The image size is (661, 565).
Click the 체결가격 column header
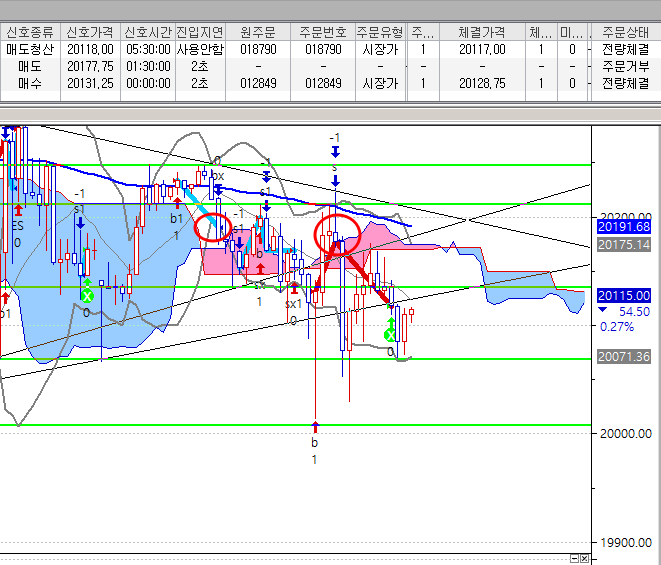click(x=481, y=31)
